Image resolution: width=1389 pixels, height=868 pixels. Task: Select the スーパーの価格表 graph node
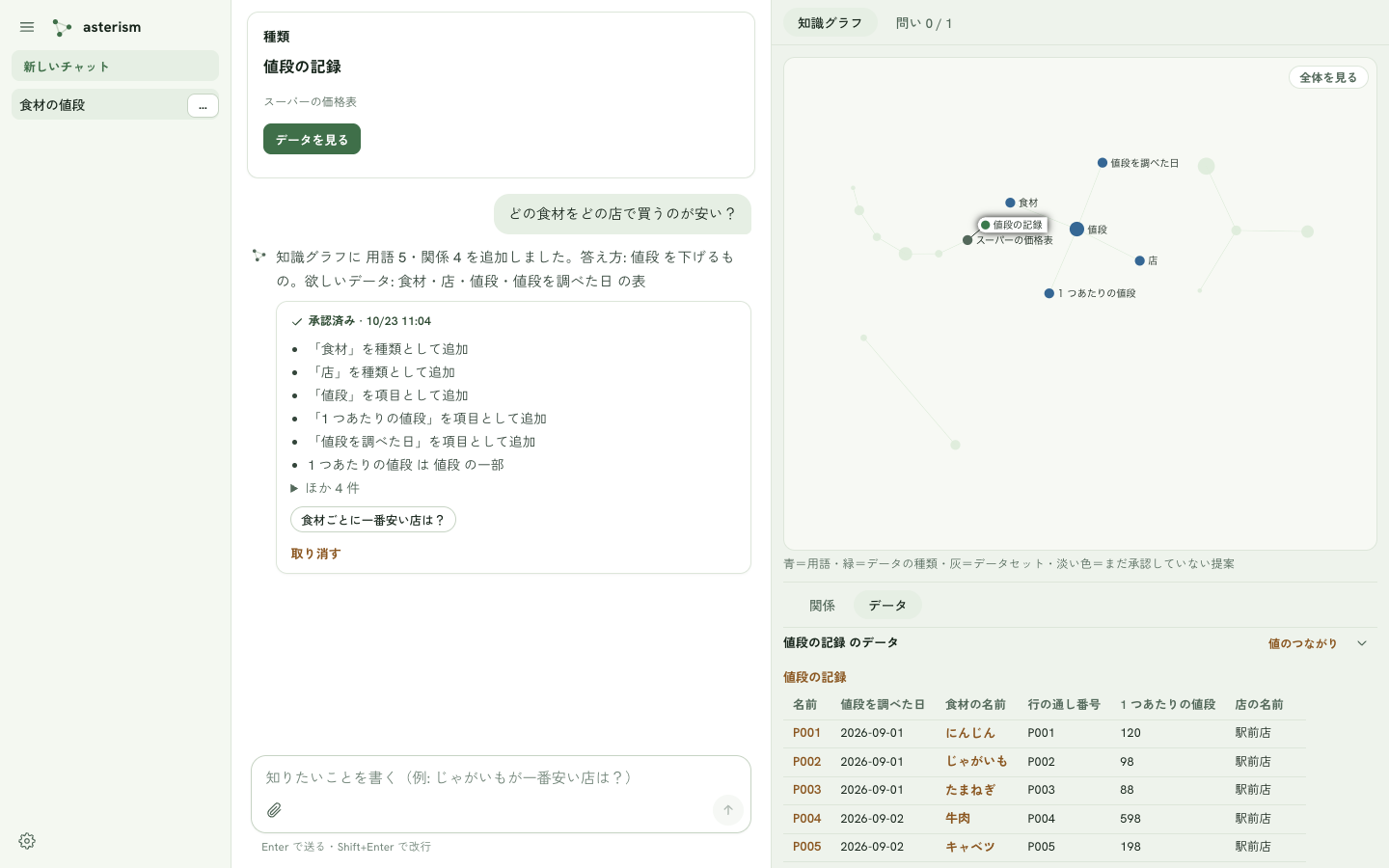967,240
